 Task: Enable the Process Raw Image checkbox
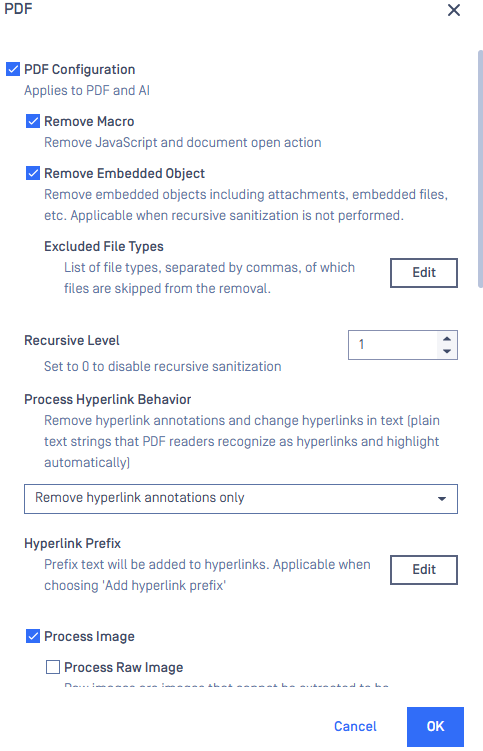(x=53, y=667)
